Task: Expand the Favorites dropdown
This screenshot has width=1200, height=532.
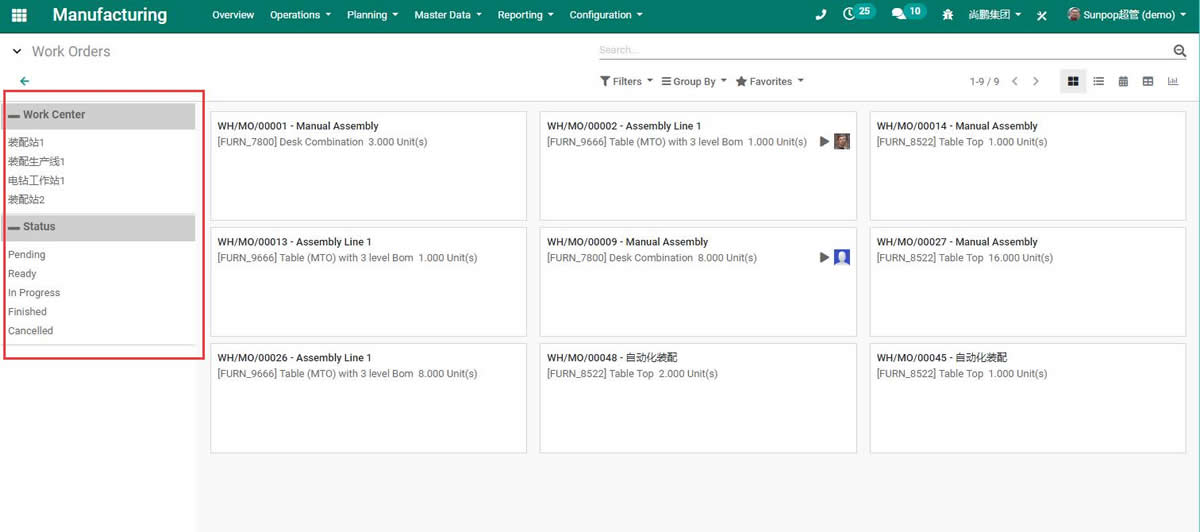Action: point(769,81)
